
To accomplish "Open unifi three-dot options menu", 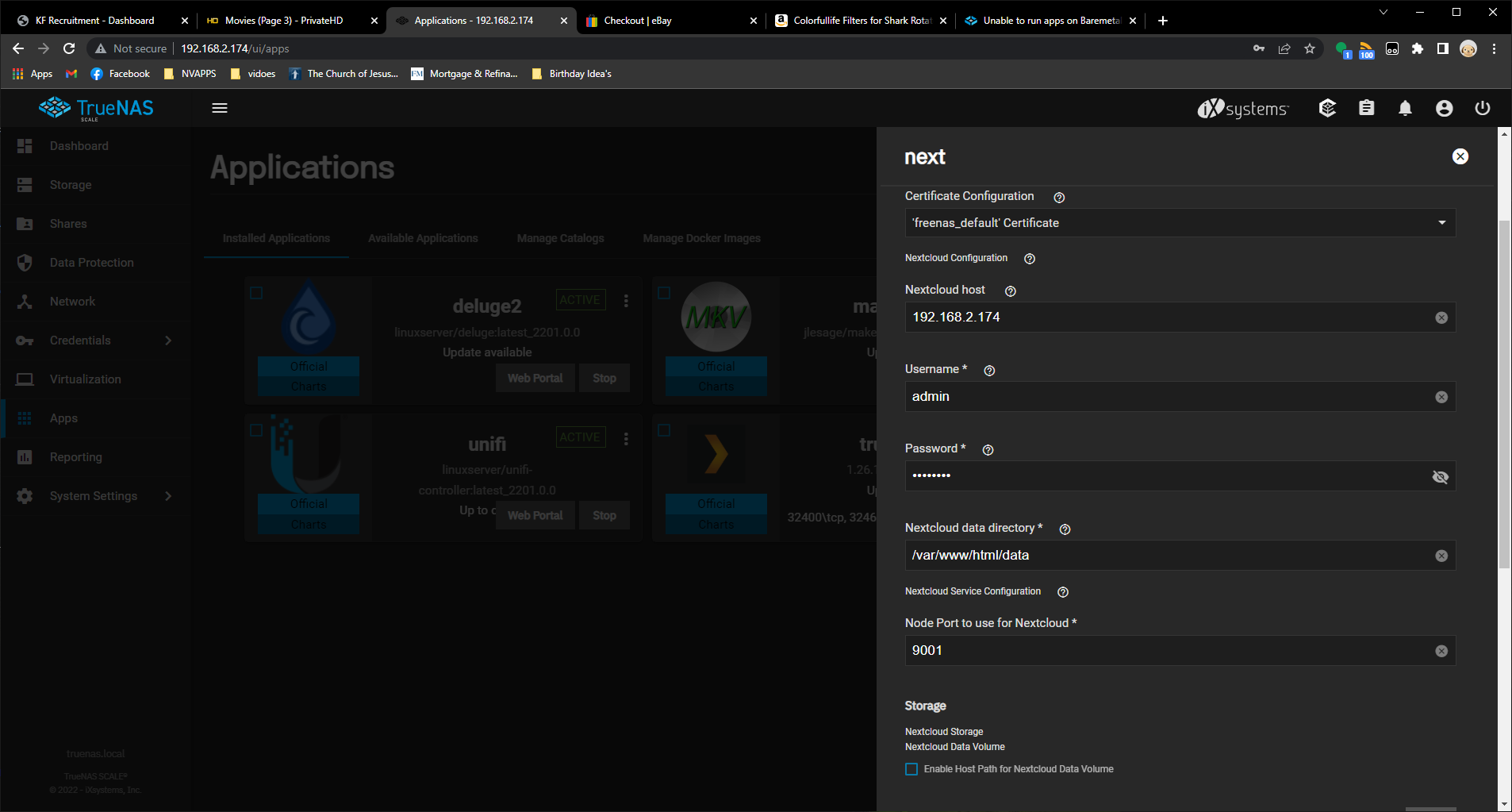I will [626, 438].
